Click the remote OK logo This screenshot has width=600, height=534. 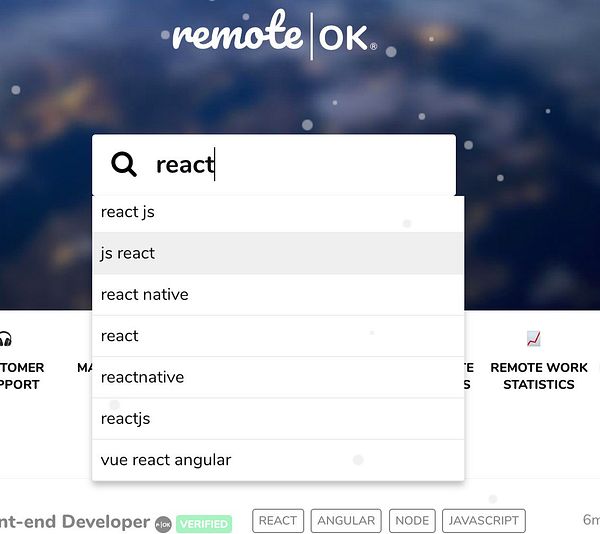pos(275,34)
